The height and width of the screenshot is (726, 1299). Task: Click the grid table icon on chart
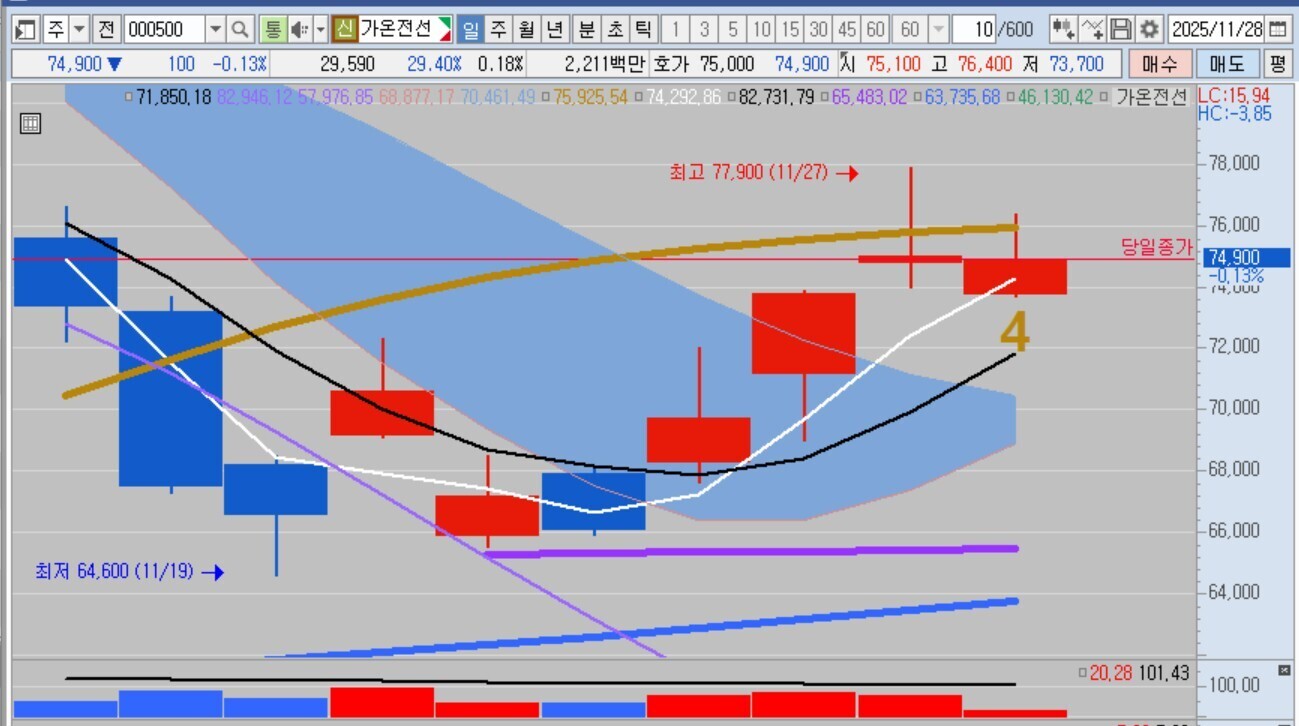30,124
